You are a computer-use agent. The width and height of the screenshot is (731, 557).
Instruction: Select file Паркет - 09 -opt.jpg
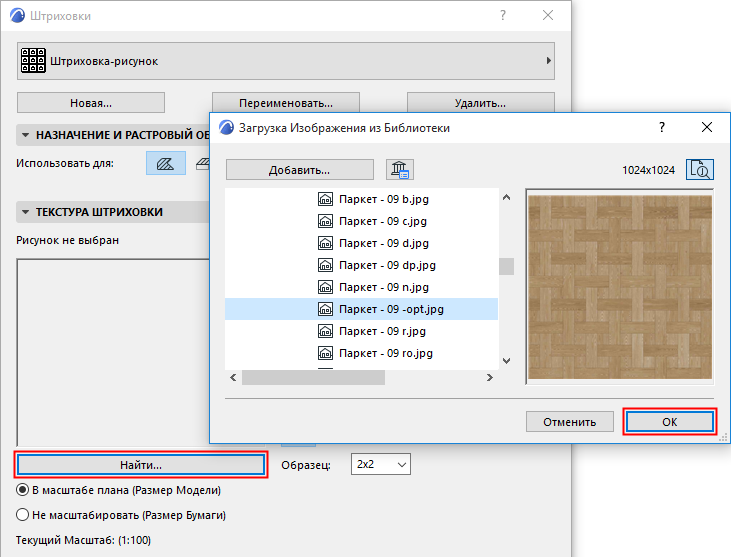point(361,309)
